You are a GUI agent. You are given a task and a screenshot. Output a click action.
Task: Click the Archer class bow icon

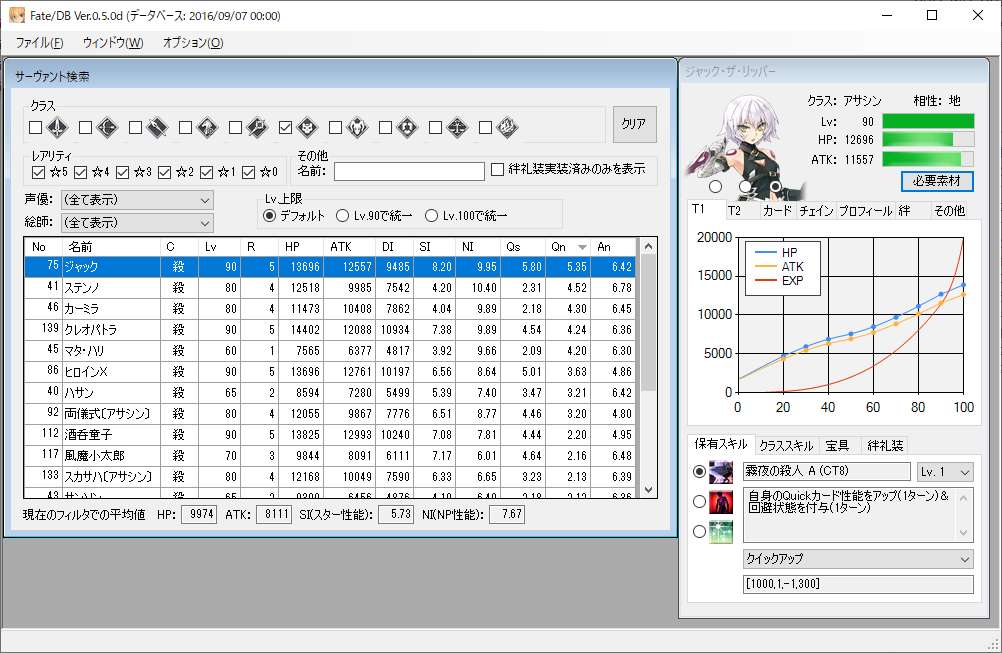point(107,127)
